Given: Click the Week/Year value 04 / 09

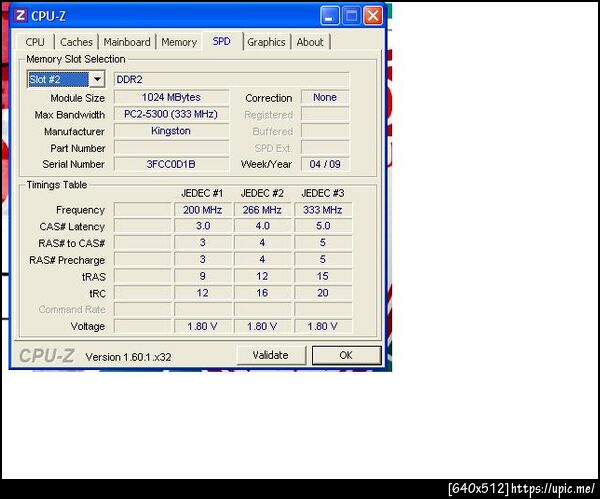Looking at the screenshot, I should [x=325, y=164].
